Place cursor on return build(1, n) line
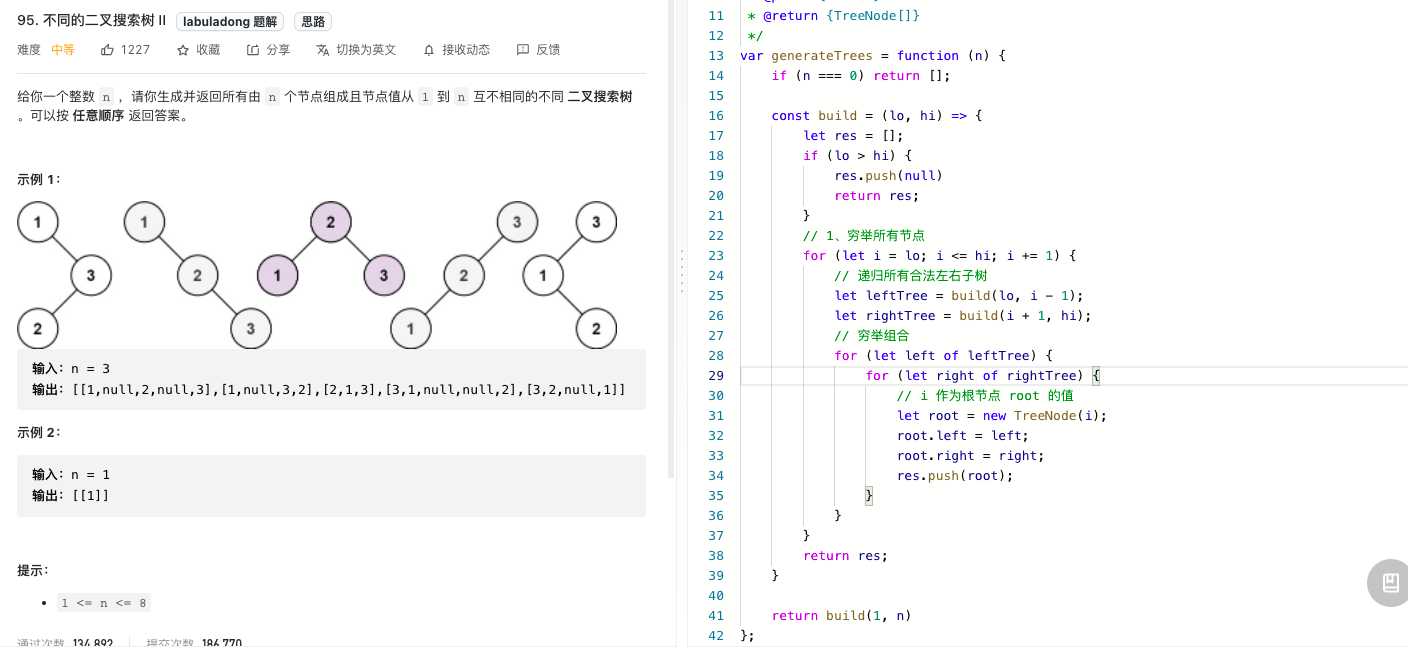1408x650 pixels. [842, 615]
